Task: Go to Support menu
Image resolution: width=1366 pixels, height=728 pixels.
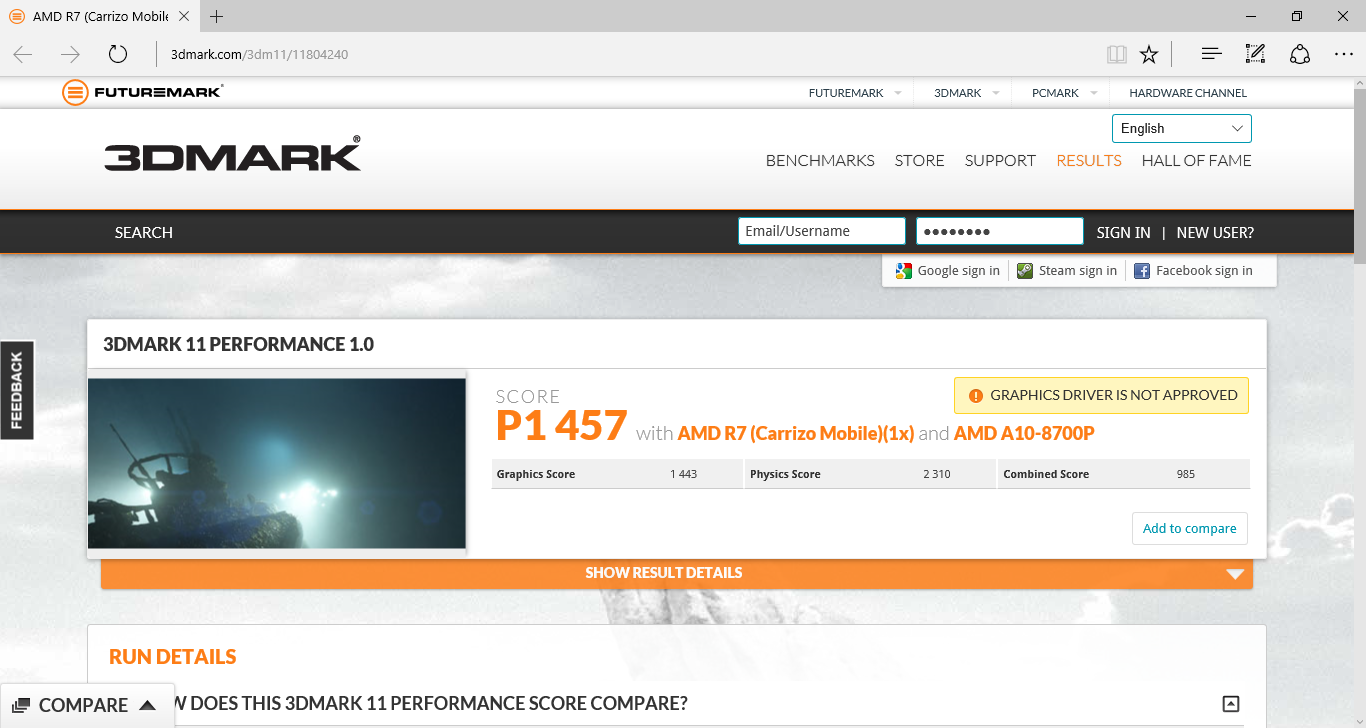Action: (x=1000, y=160)
